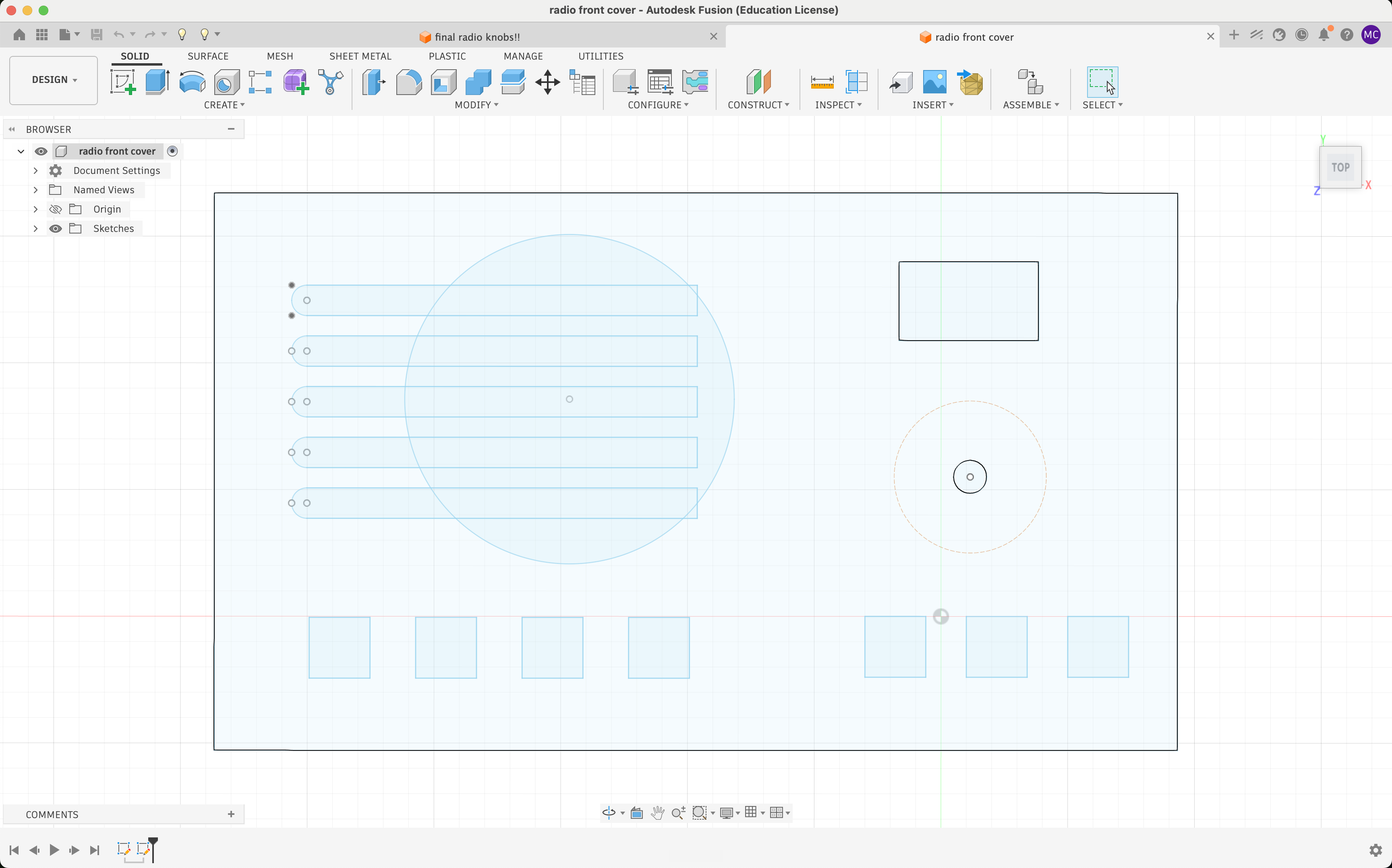Viewport: 1392px width, 868px height.
Task: Switch to the UTILITIES tab
Action: (x=601, y=56)
